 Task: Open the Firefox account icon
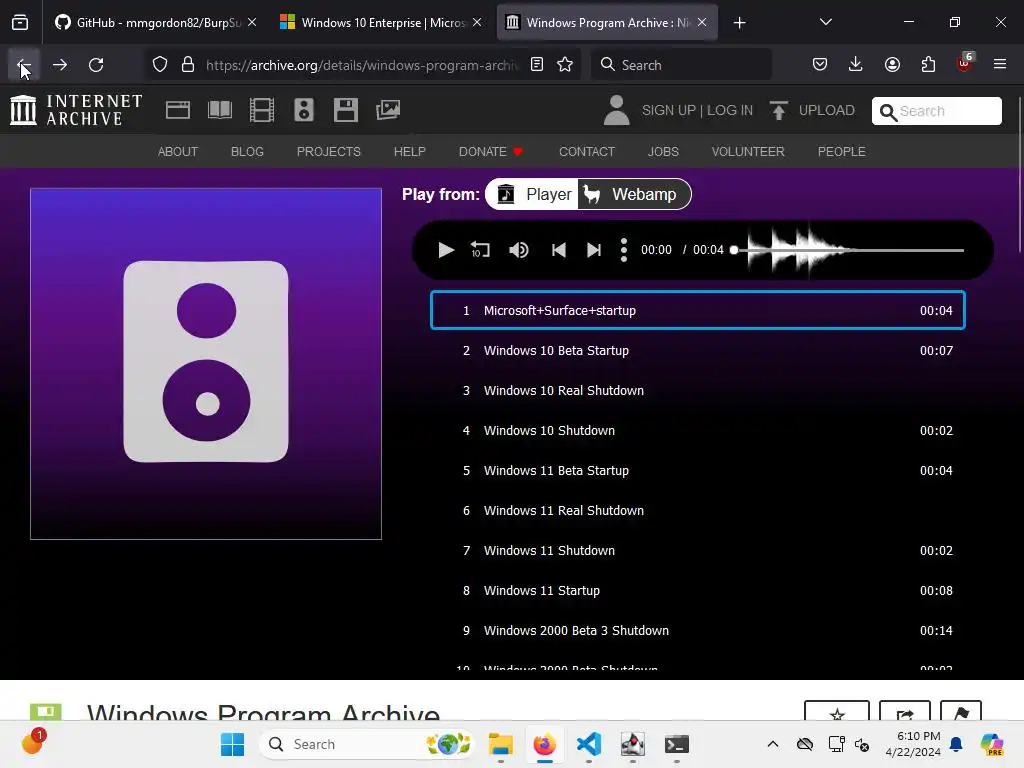tap(892, 65)
